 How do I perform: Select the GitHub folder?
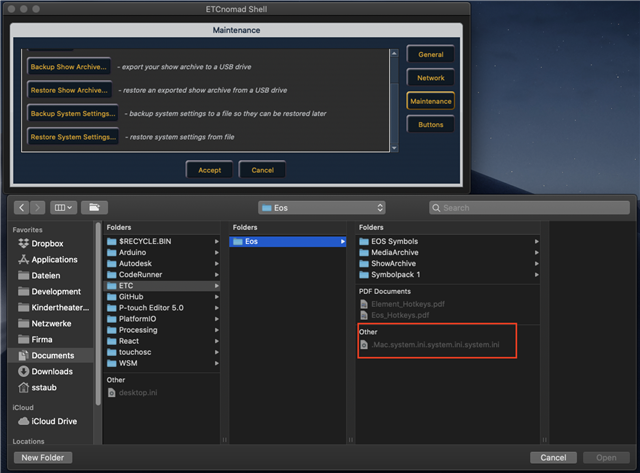[162, 297]
